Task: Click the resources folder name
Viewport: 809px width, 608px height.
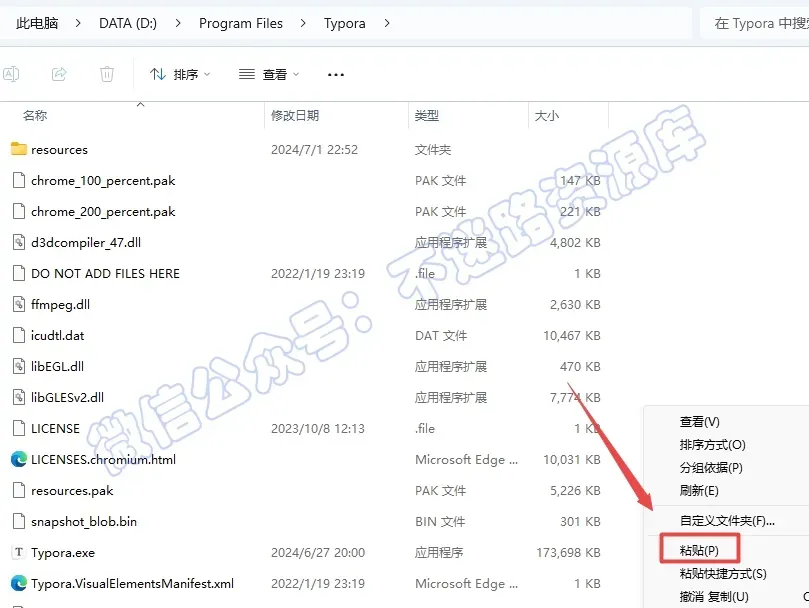Action: 59,150
